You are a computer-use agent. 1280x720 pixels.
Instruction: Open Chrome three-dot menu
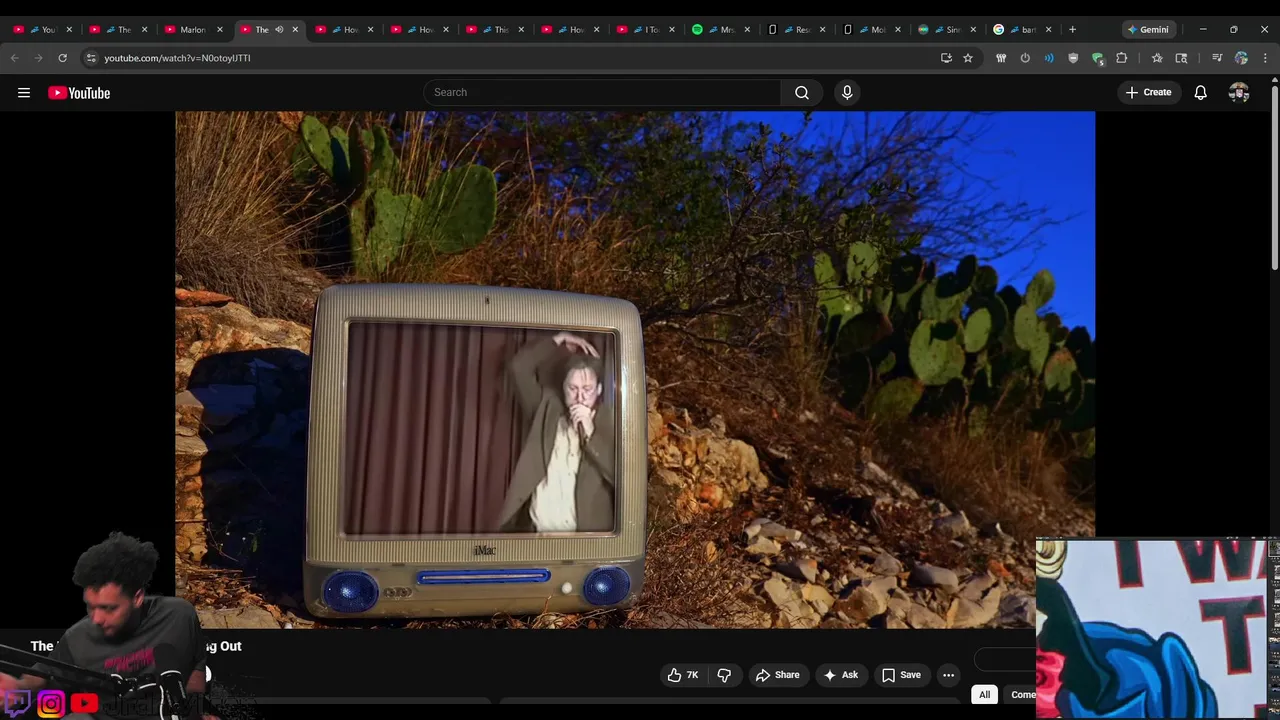click(x=1265, y=58)
